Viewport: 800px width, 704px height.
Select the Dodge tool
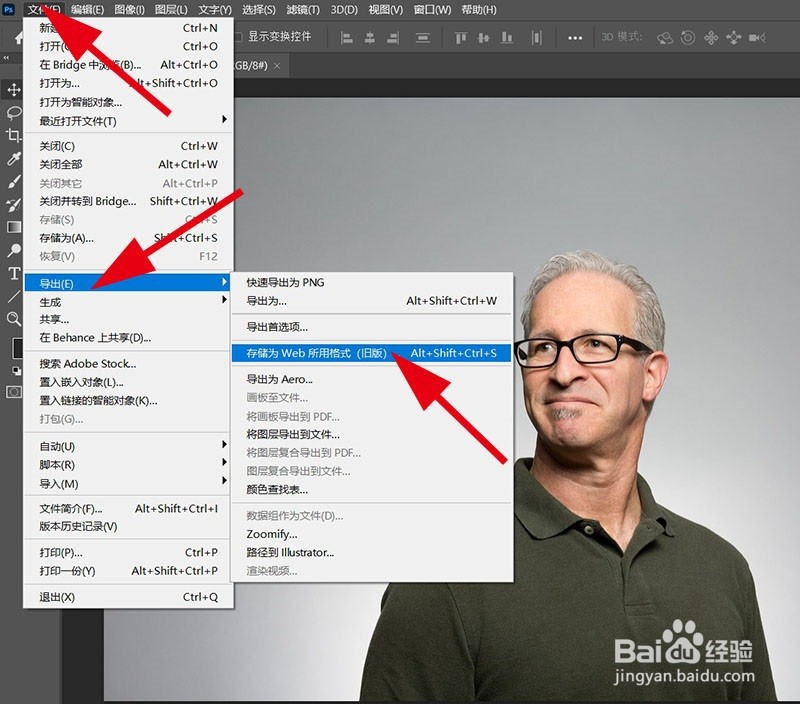(14, 250)
